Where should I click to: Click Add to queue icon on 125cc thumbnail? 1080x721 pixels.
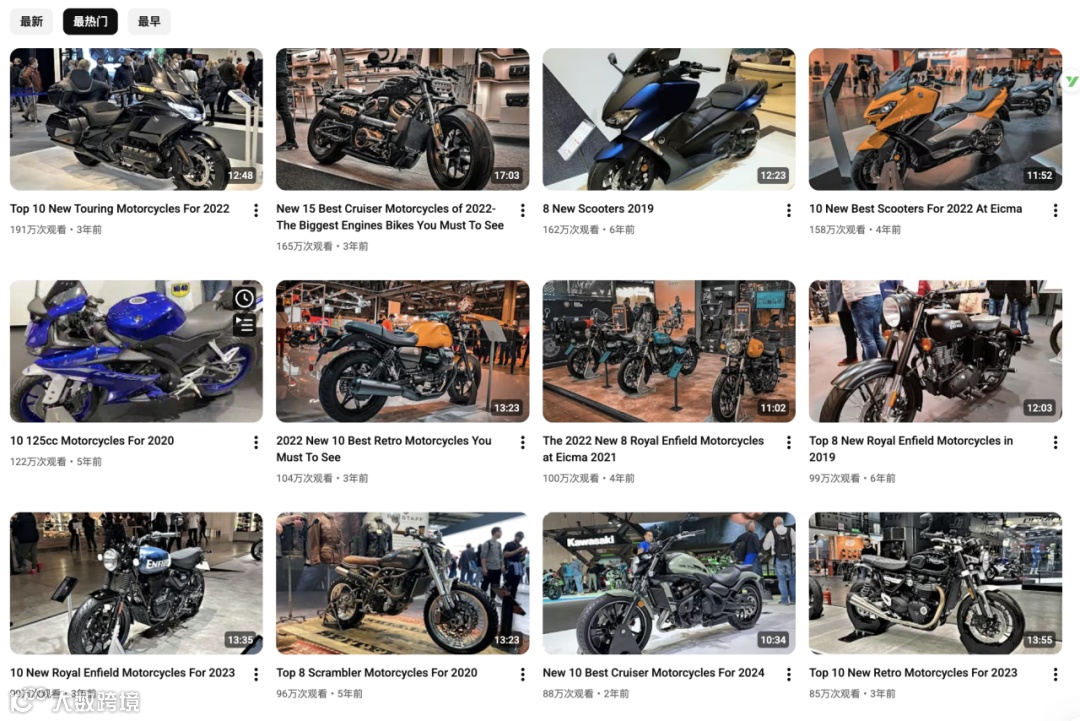[245, 324]
